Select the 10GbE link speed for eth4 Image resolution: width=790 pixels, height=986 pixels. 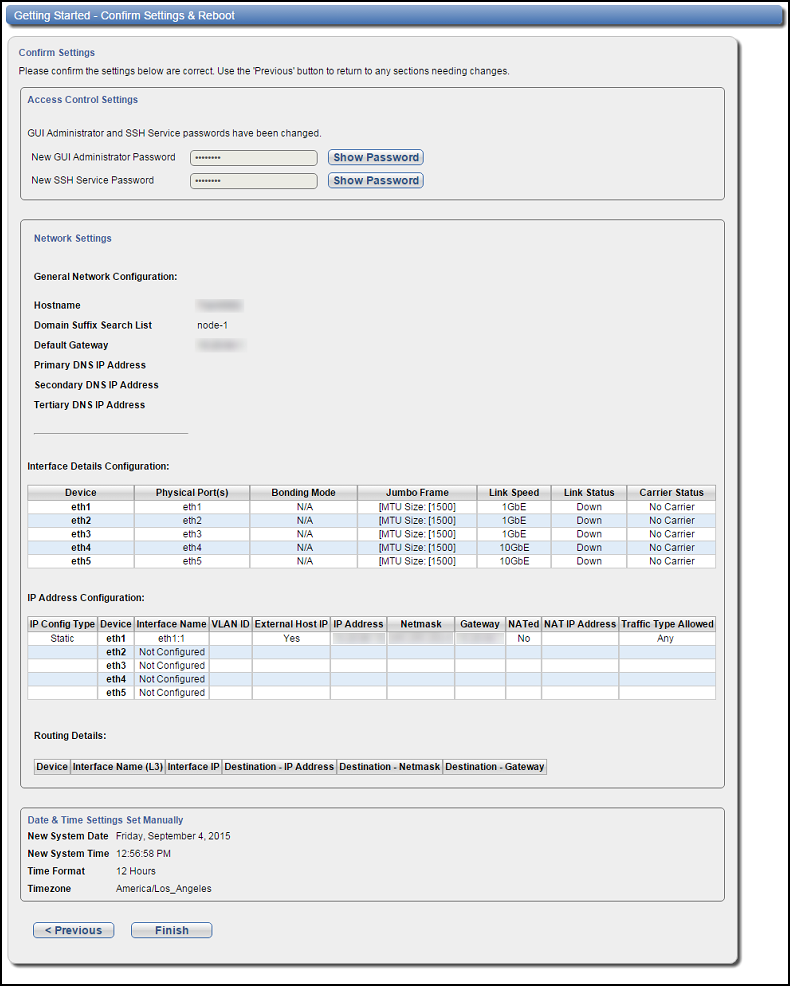coord(514,548)
